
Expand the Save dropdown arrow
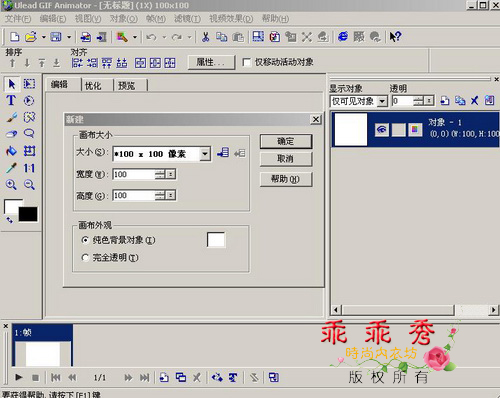click(x=69, y=37)
